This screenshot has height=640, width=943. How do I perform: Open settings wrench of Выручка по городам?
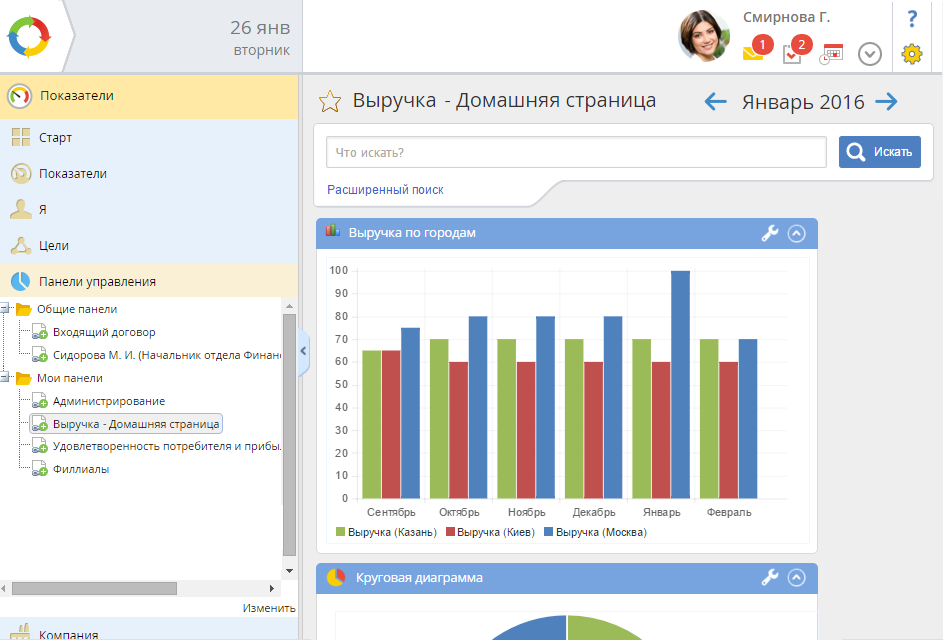[x=770, y=233]
